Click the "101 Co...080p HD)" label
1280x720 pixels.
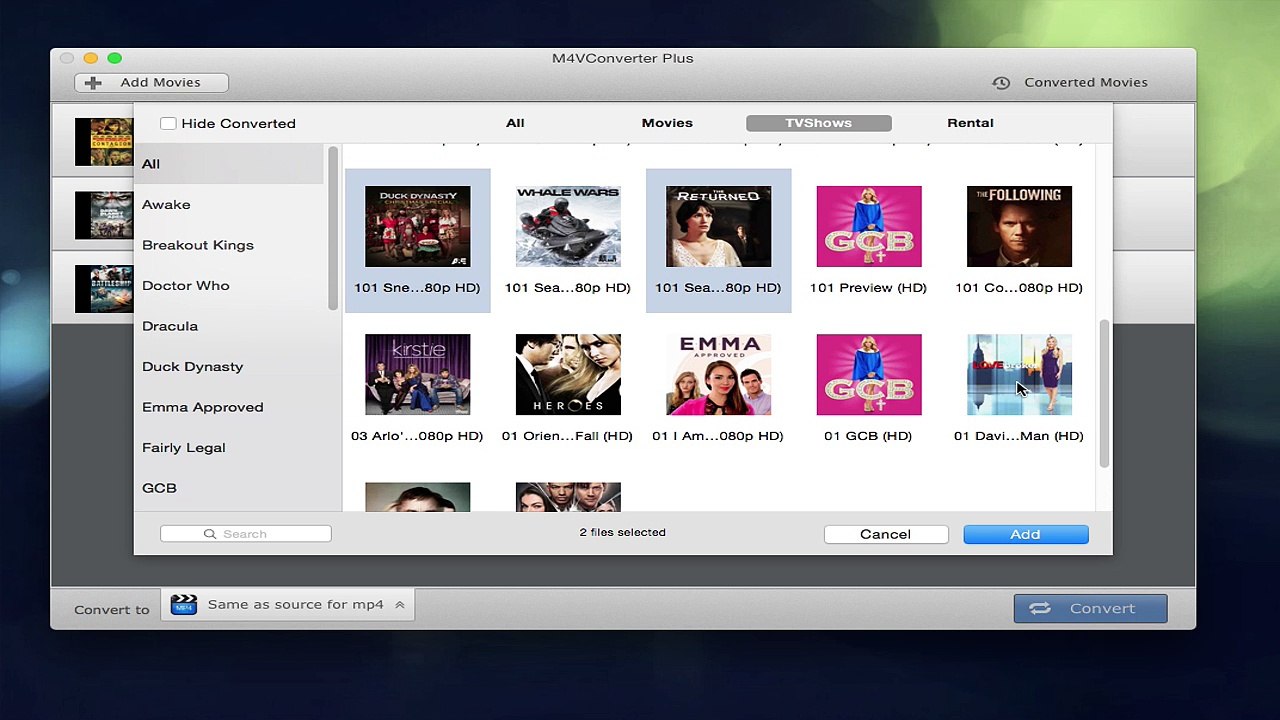pos(1019,288)
